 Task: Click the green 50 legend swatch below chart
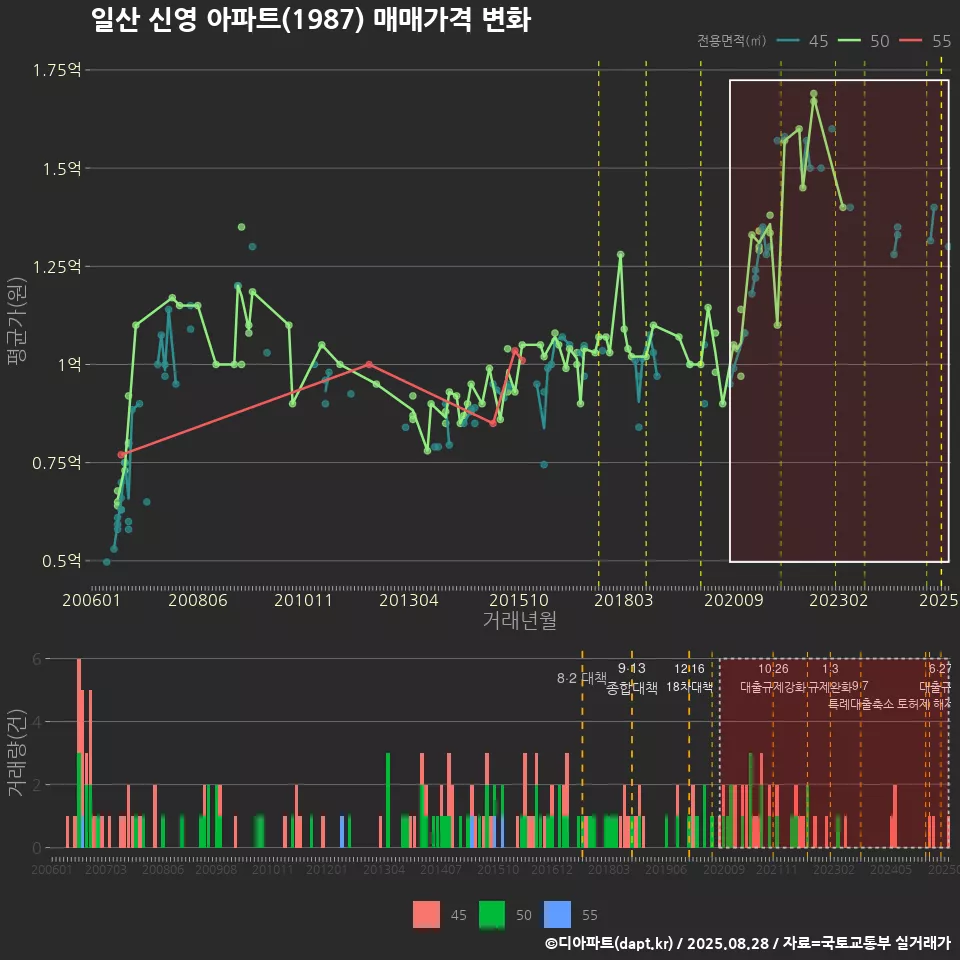pyautogui.click(x=492, y=914)
